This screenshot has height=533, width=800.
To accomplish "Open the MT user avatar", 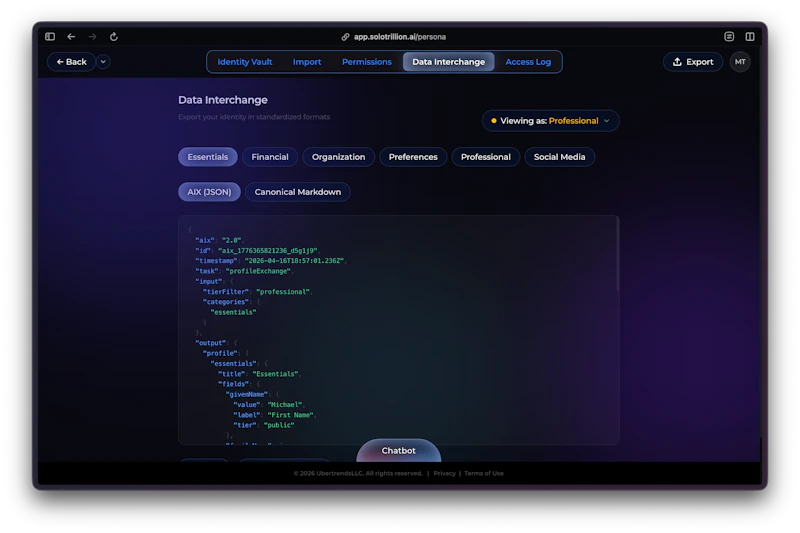I will [x=740, y=62].
